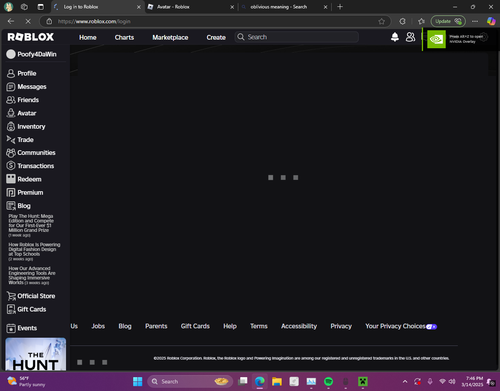Open Blog from the sidebar
Image resolution: width=500 pixels, height=391 pixels.
point(19,206)
